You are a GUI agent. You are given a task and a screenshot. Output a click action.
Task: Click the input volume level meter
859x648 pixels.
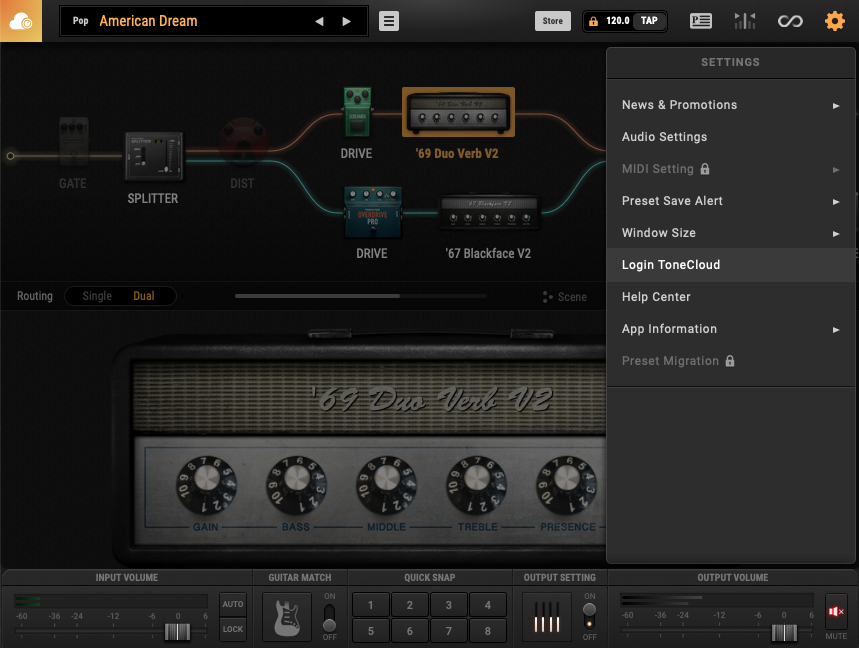[x=111, y=601]
